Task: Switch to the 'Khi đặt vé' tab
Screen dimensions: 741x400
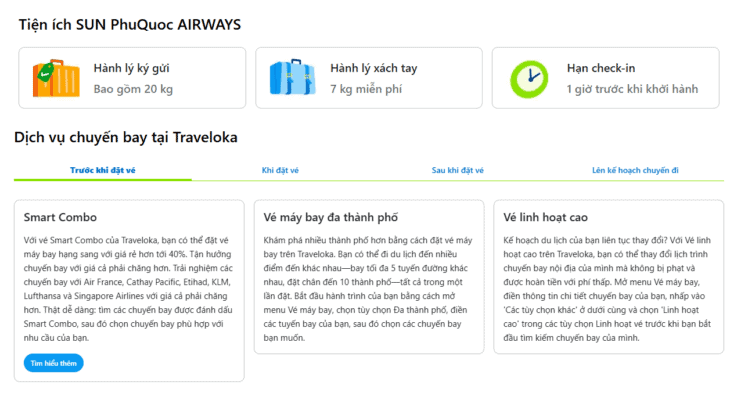Action: click(x=280, y=170)
